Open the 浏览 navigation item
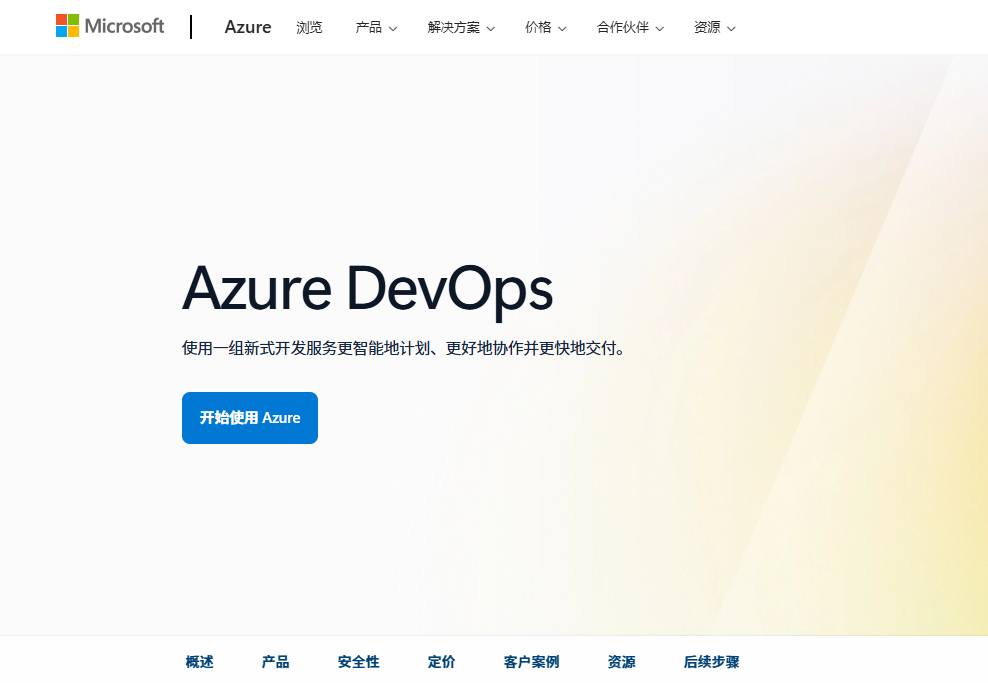988x683 pixels. [x=309, y=27]
